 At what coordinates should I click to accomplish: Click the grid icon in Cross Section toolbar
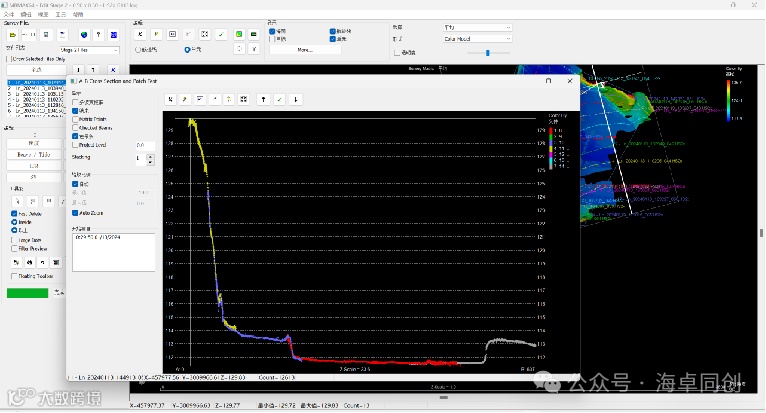[244, 99]
